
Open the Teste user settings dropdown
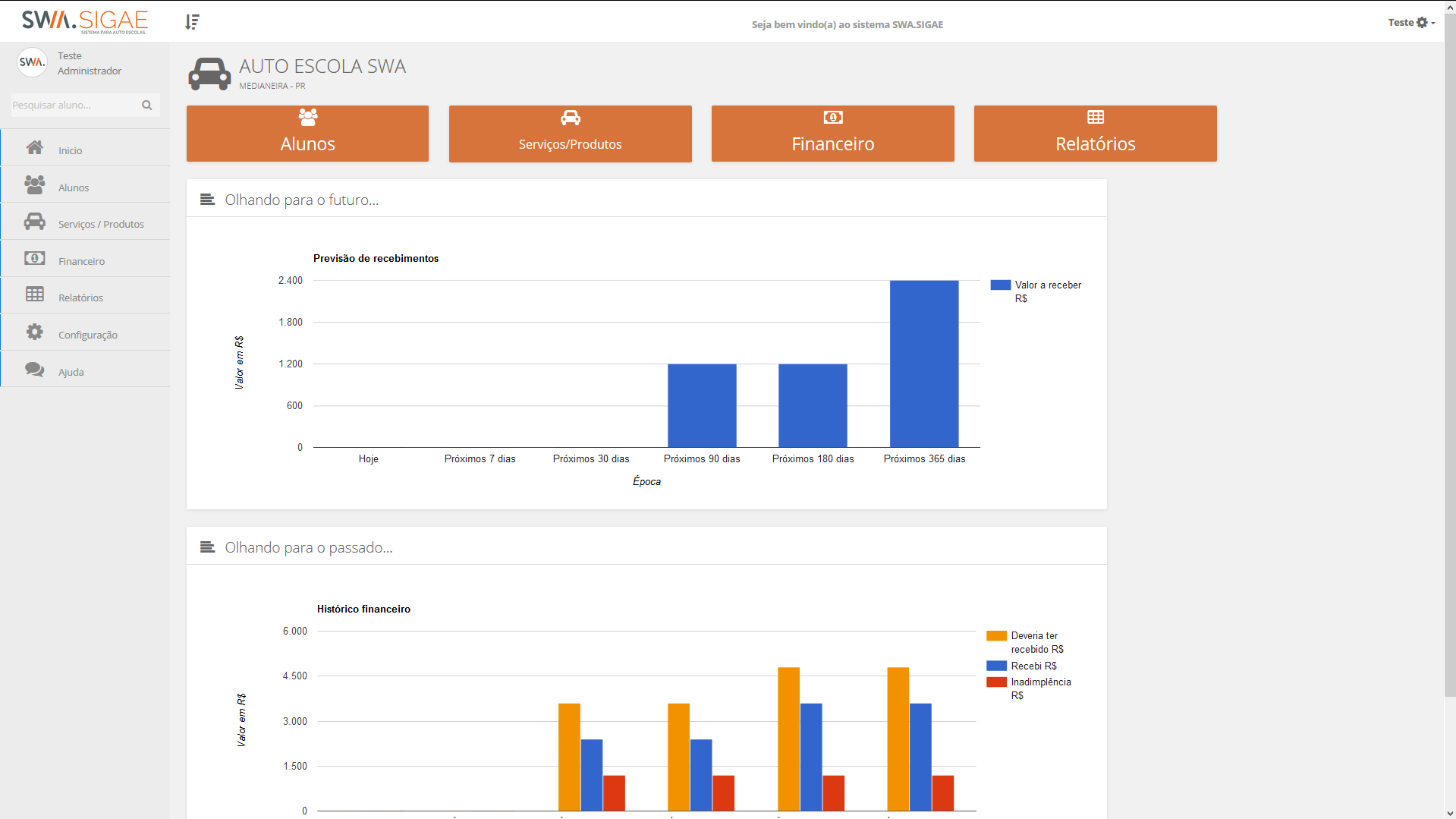point(1411,23)
